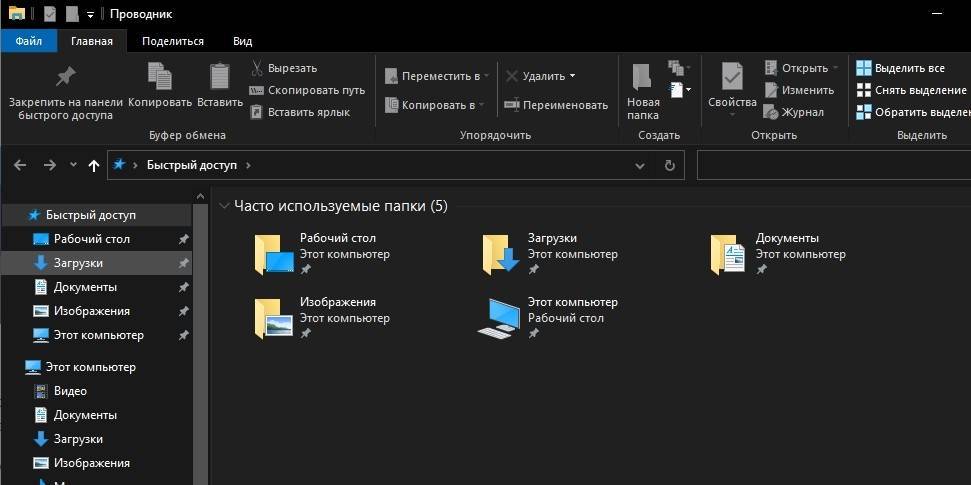Click Вставить ярлык in ribbon
The height and width of the screenshot is (485, 971).
[x=300, y=112]
